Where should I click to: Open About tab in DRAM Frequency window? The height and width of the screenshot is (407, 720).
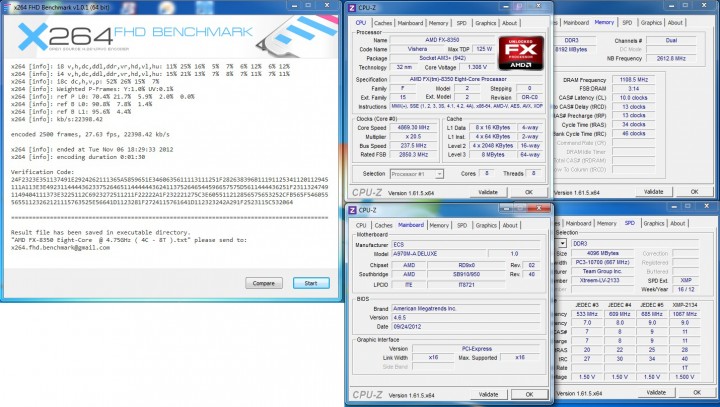click(x=675, y=23)
